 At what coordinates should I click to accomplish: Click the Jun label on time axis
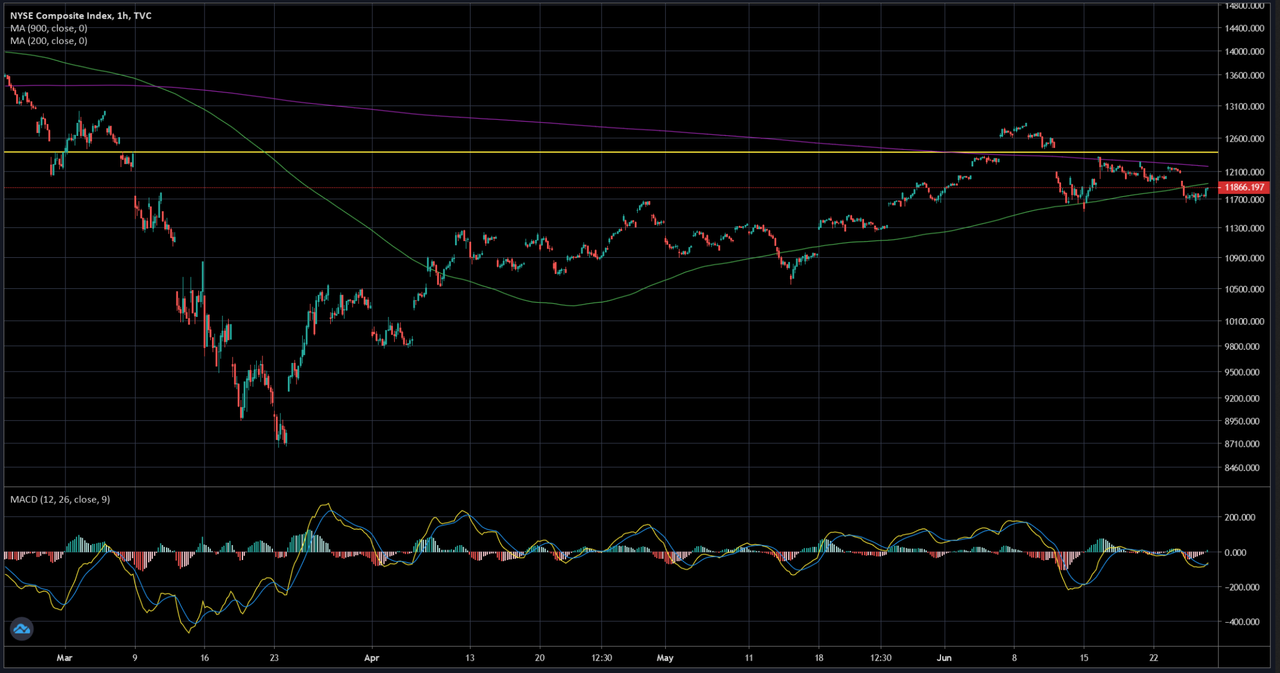[x=945, y=660]
